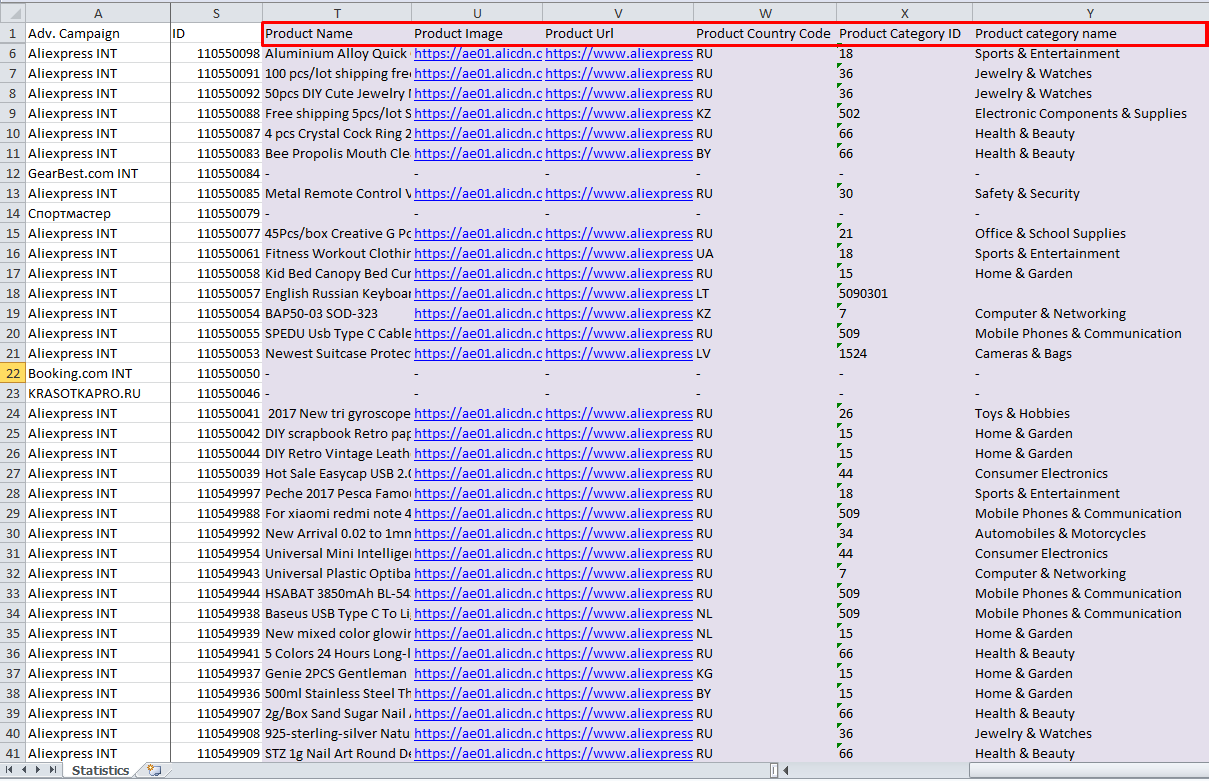Open the Statistics sheet tab
This screenshot has height=781, width=1209.
[x=100, y=770]
